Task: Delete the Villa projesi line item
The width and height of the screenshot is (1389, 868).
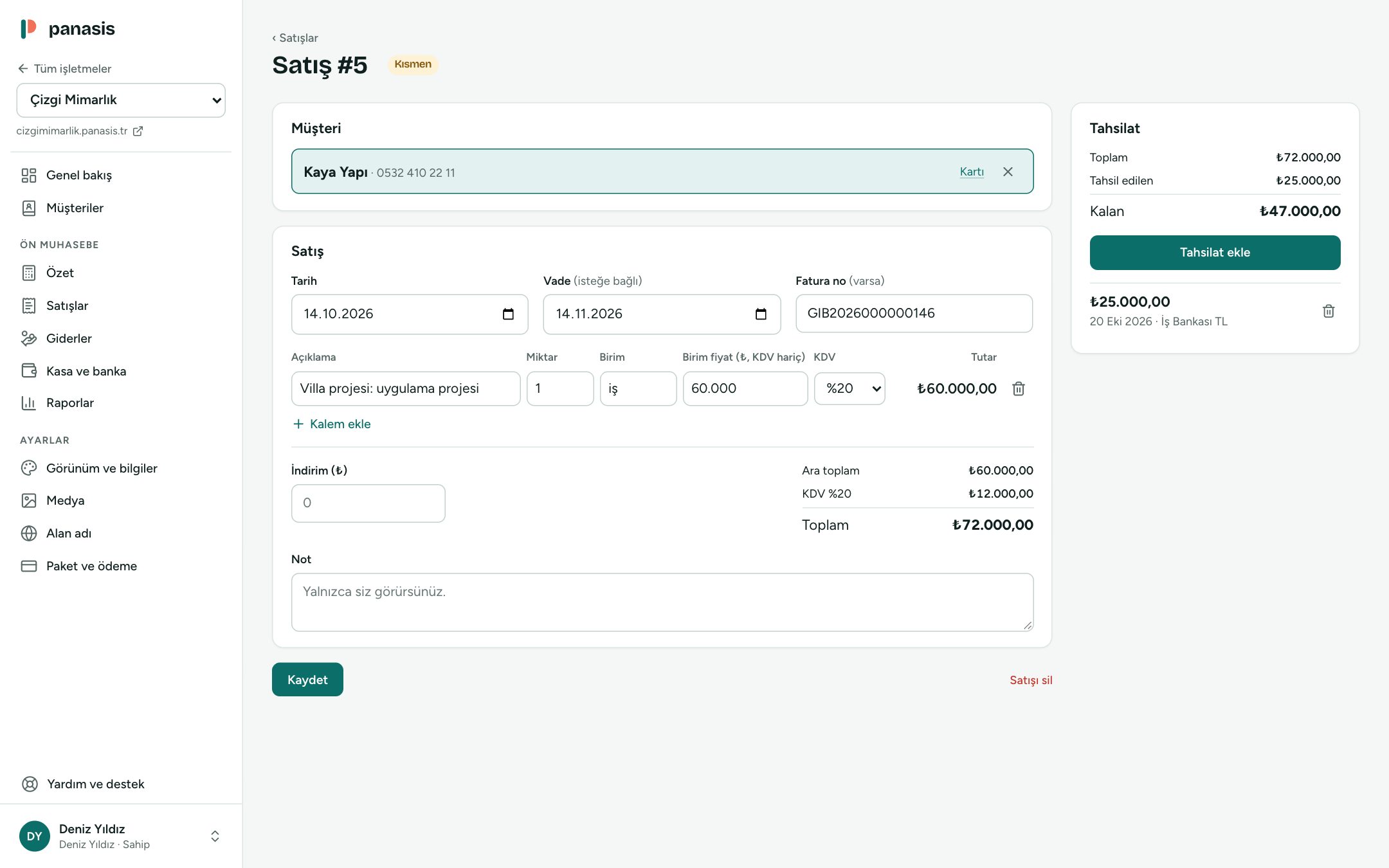Action: tap(1019, 388)
